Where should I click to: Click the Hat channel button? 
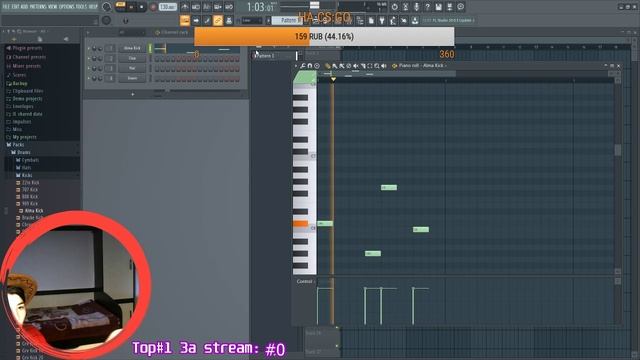pos(132,68)
